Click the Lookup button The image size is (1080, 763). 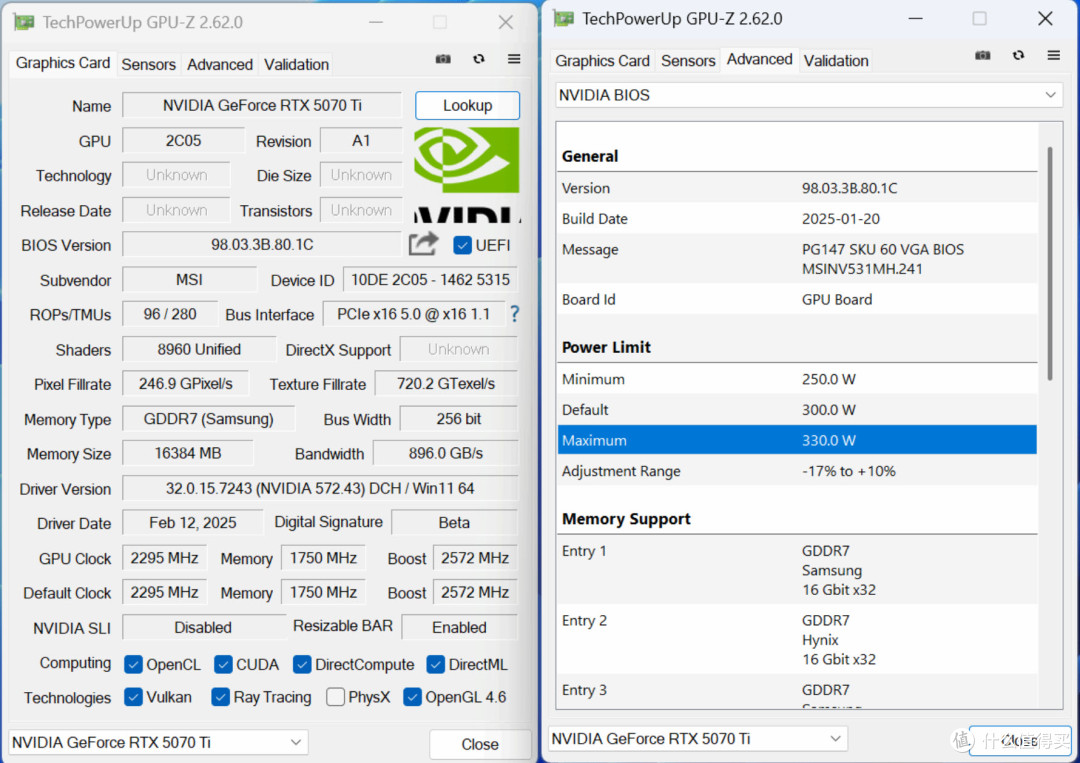pos(467,105)
